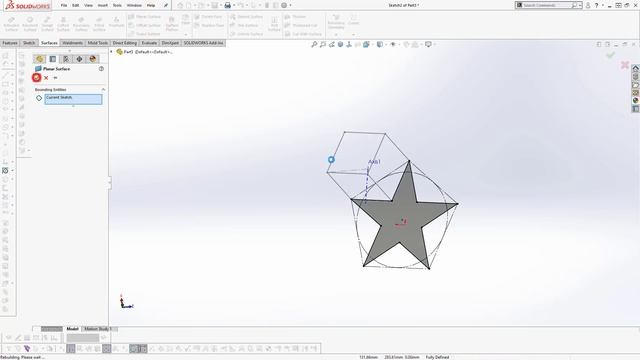Pin the menu bar with pushpin

166,5
